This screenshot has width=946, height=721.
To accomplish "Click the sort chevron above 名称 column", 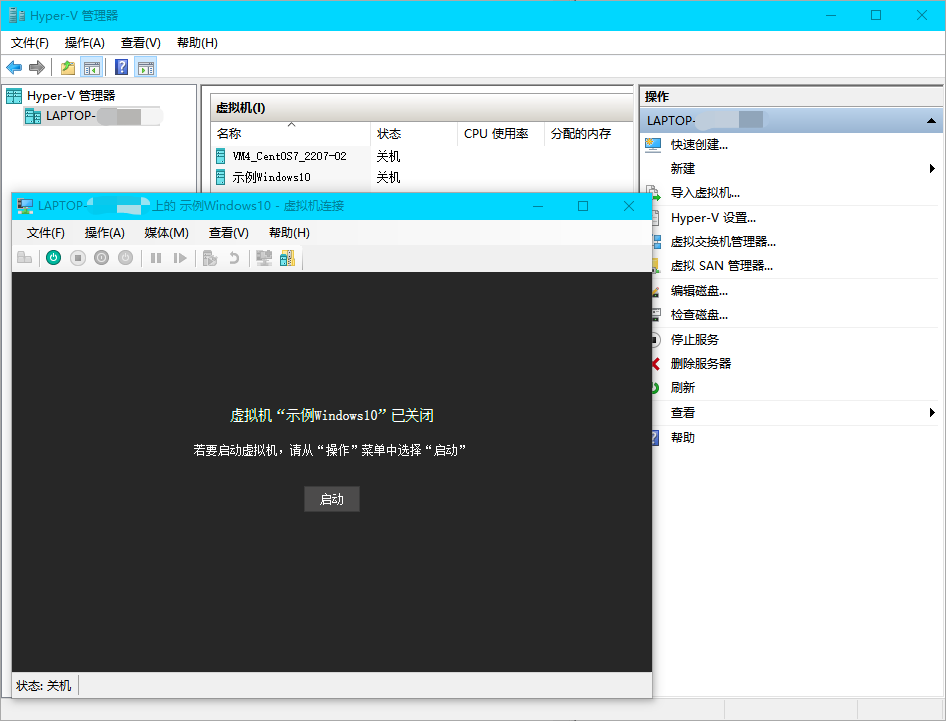I will point(291,124).
